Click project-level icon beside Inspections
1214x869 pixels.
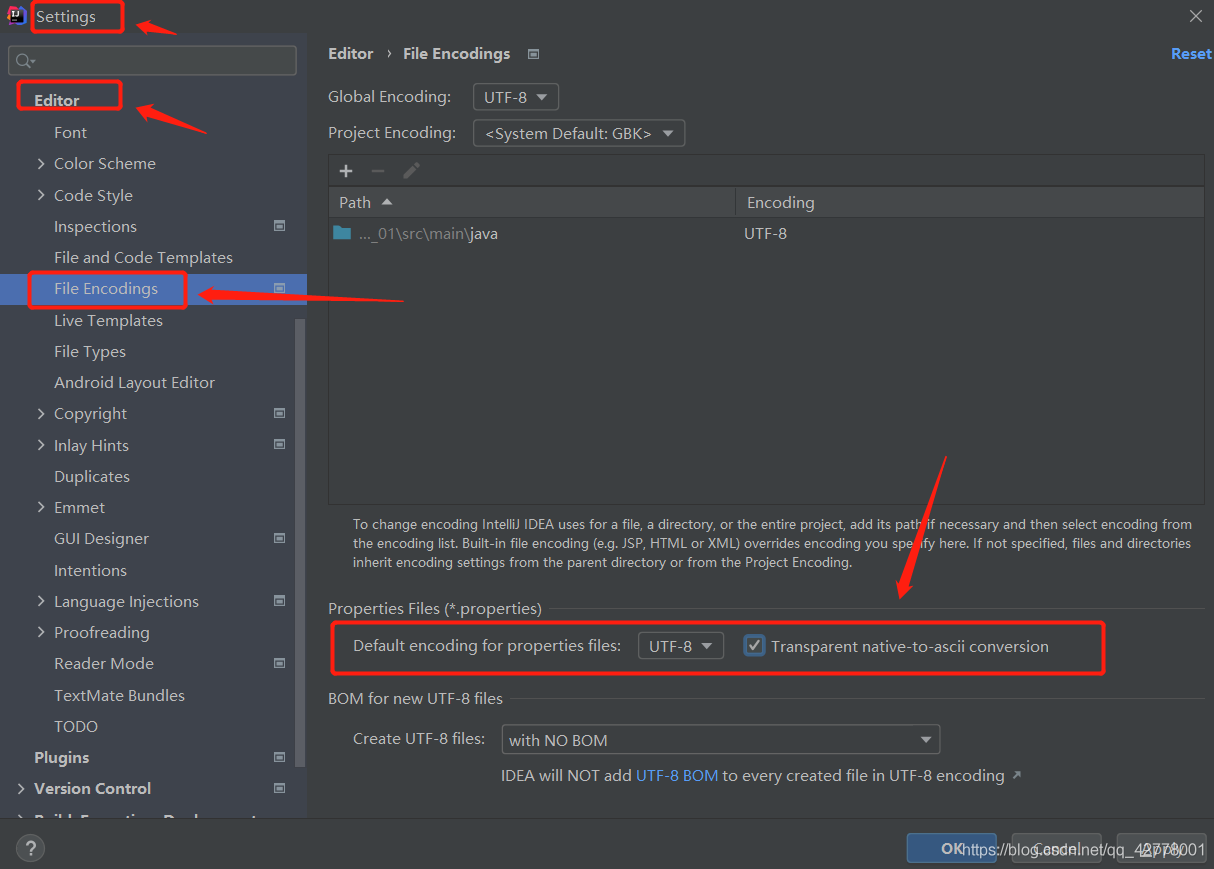tap(280, 226)
